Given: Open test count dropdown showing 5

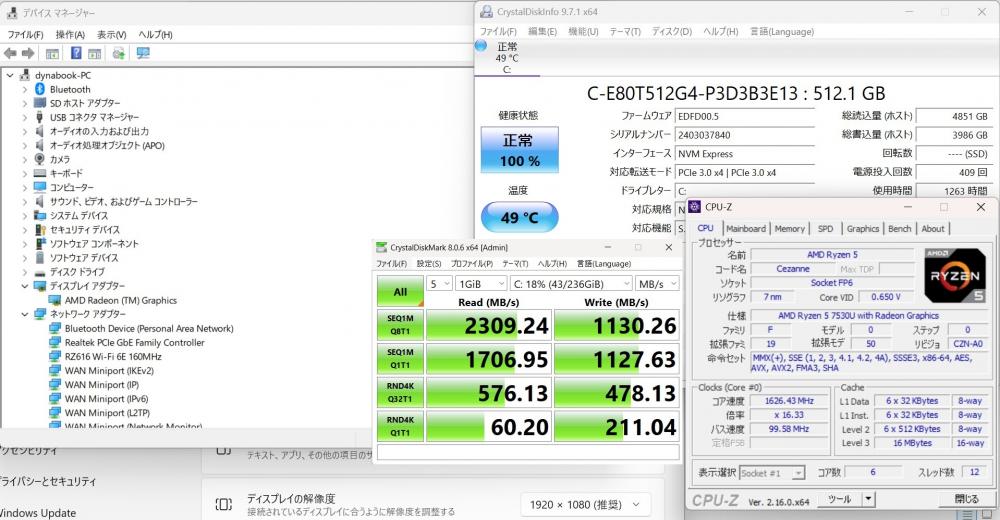Looking at the screenshot, I should 439,284.
